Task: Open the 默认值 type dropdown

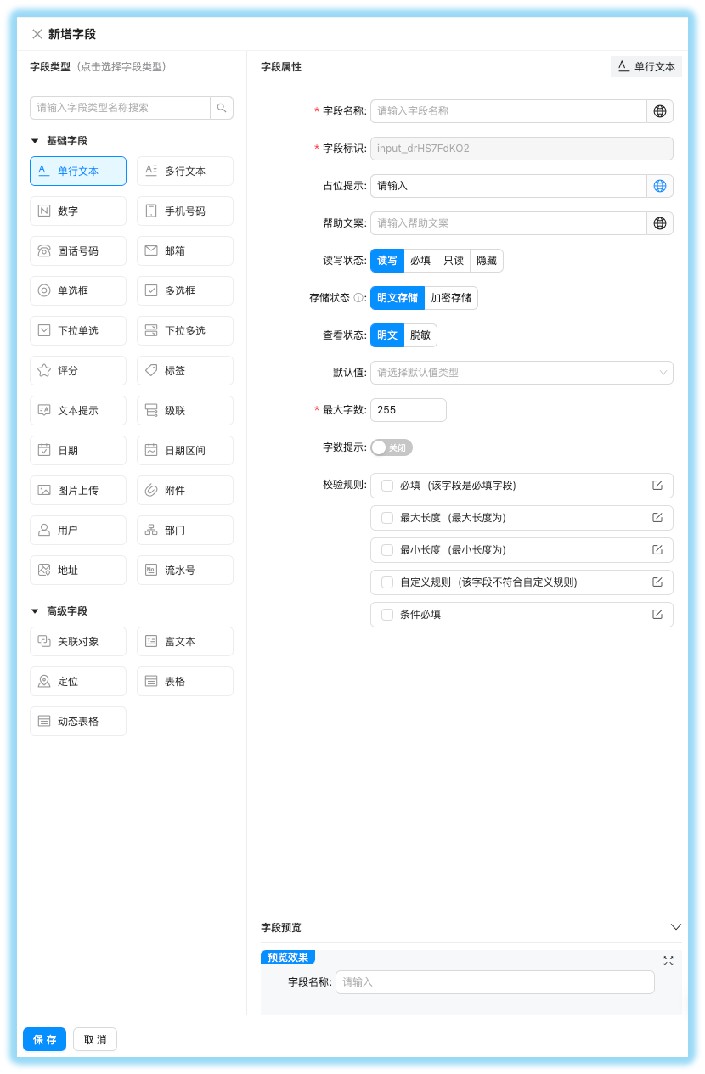Action: tap(521, 373)
